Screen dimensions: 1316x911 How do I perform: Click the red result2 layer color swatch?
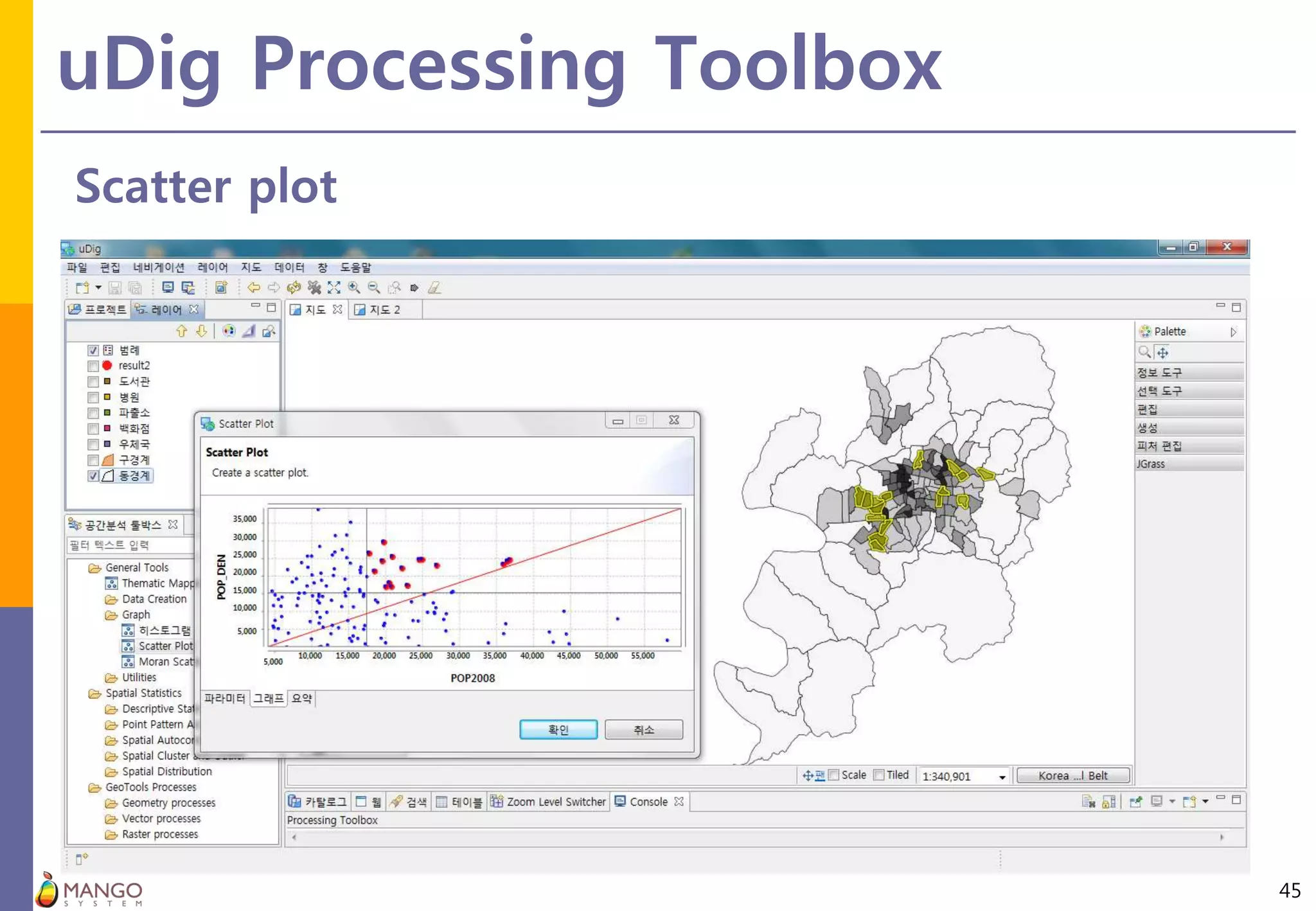pyautogui.click(x=107, y=366)
